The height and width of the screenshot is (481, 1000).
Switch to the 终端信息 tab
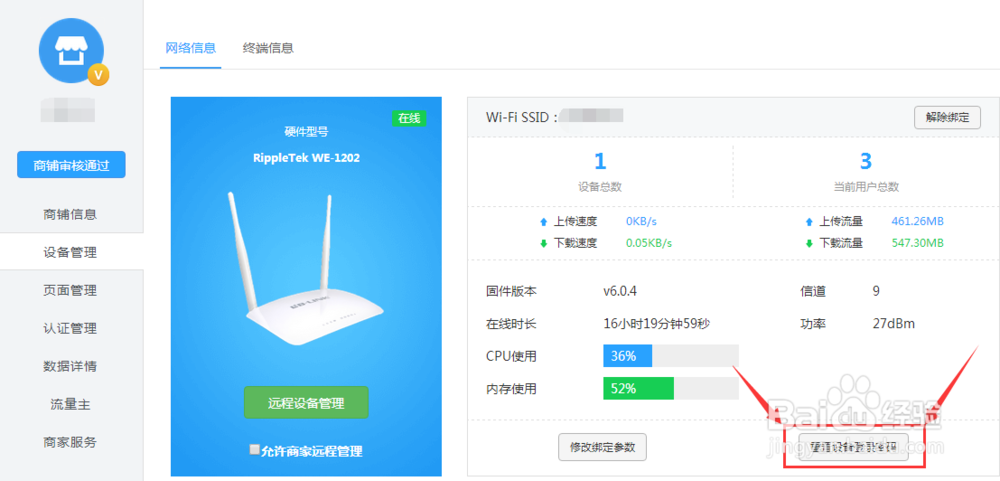(x=268, y=48)
